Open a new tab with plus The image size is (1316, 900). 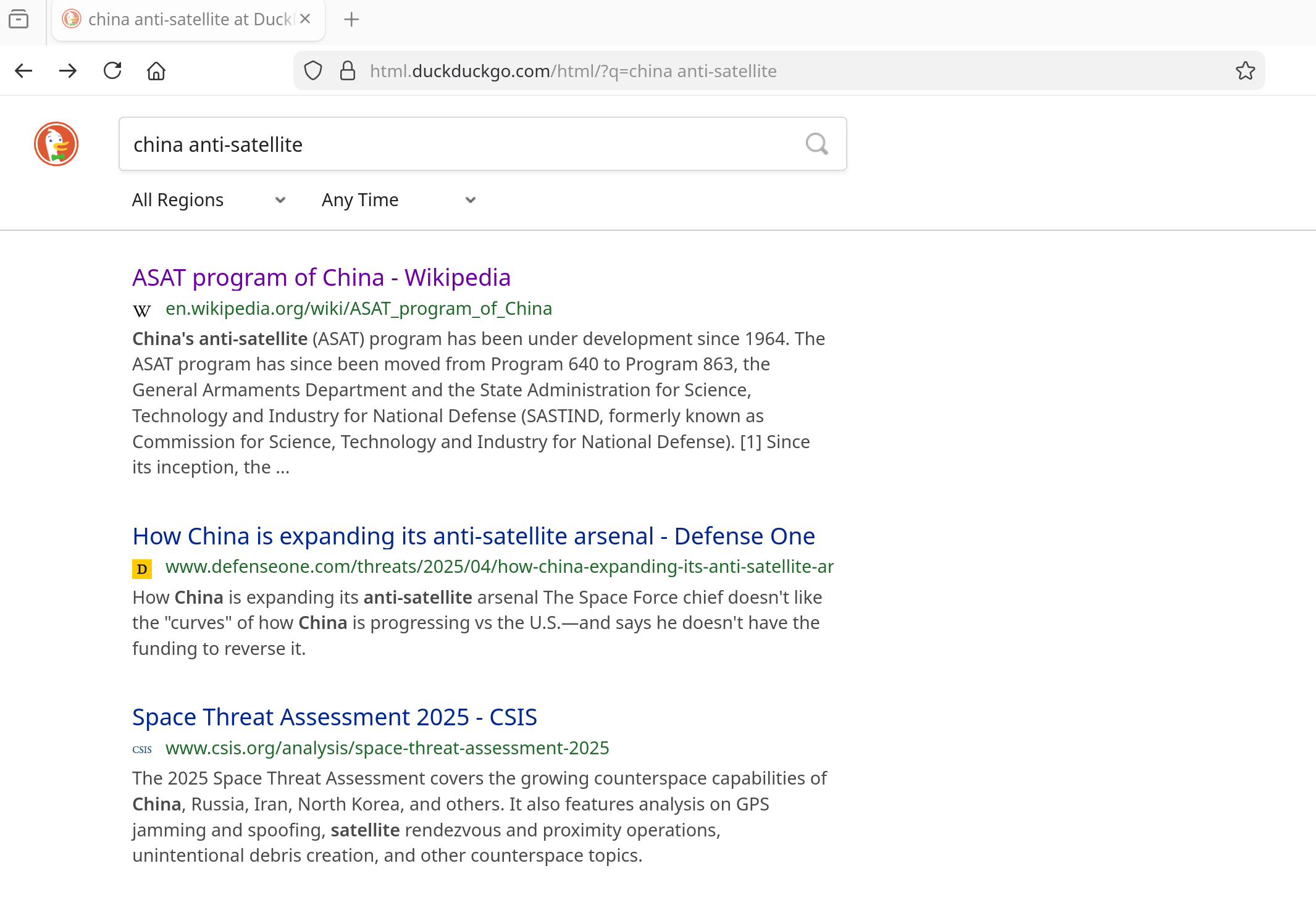(351, 20)
